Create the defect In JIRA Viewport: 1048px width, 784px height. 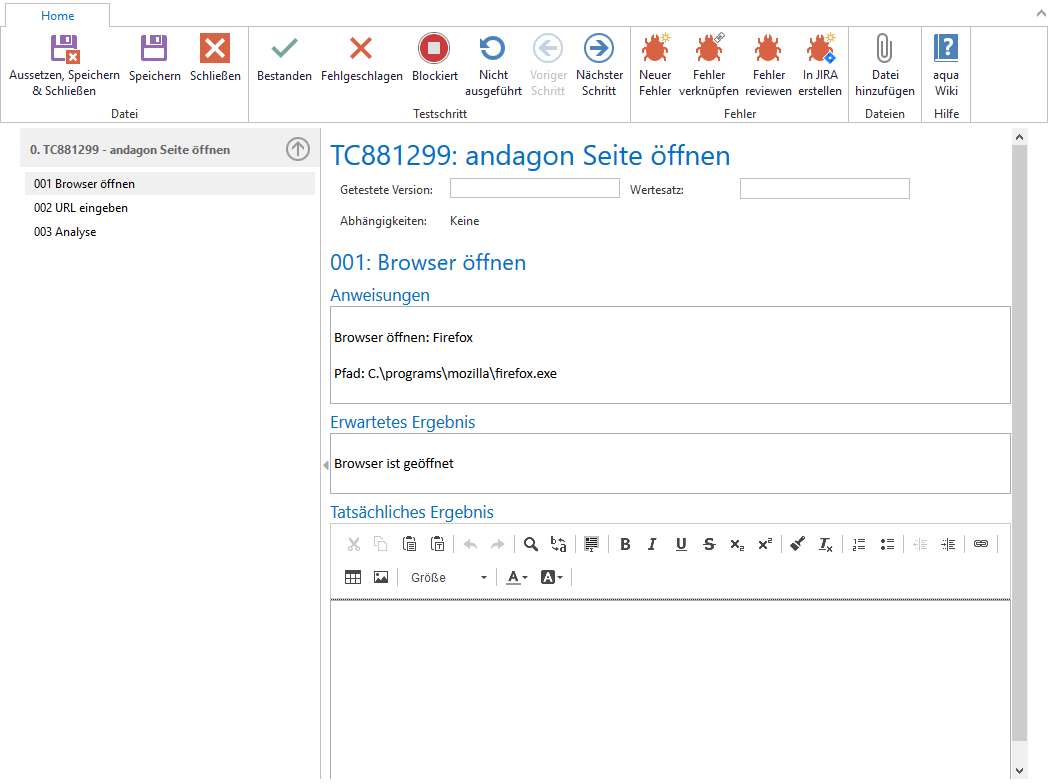pos(820,58)
